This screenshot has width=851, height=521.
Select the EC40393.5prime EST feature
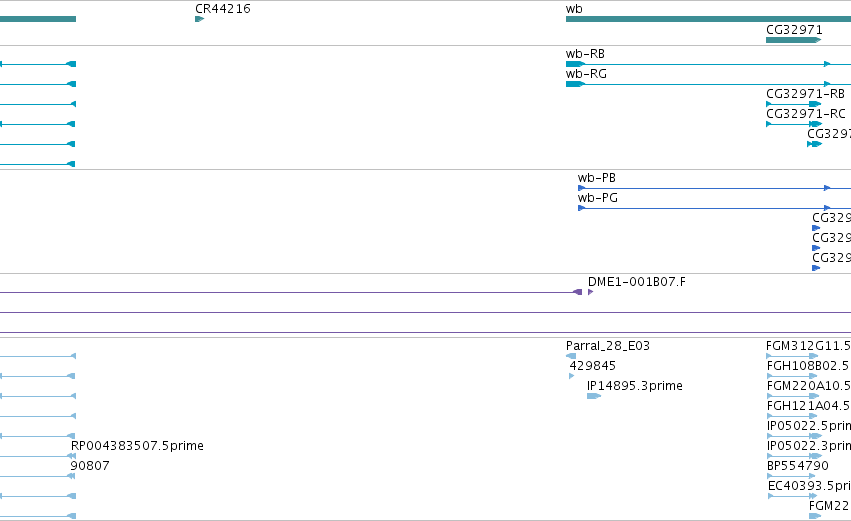[791, 496]
